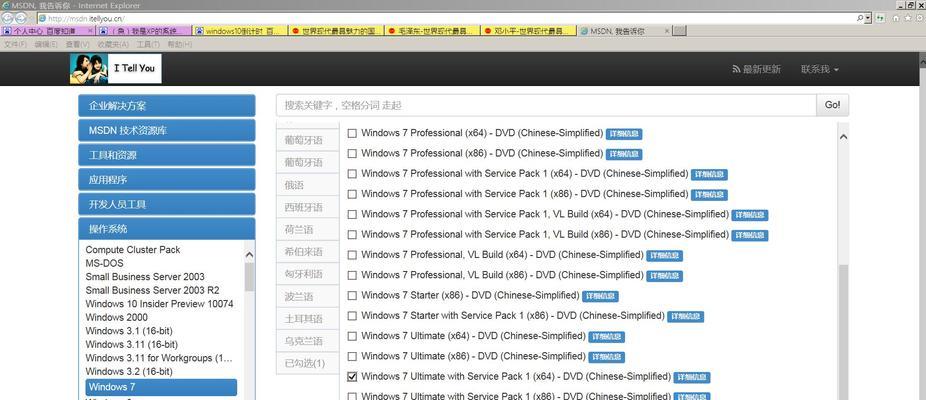This screenshot has height=400, width=926.
Task: Check Windows 7 Professional, VL Build (x64)
Action: 352,255
